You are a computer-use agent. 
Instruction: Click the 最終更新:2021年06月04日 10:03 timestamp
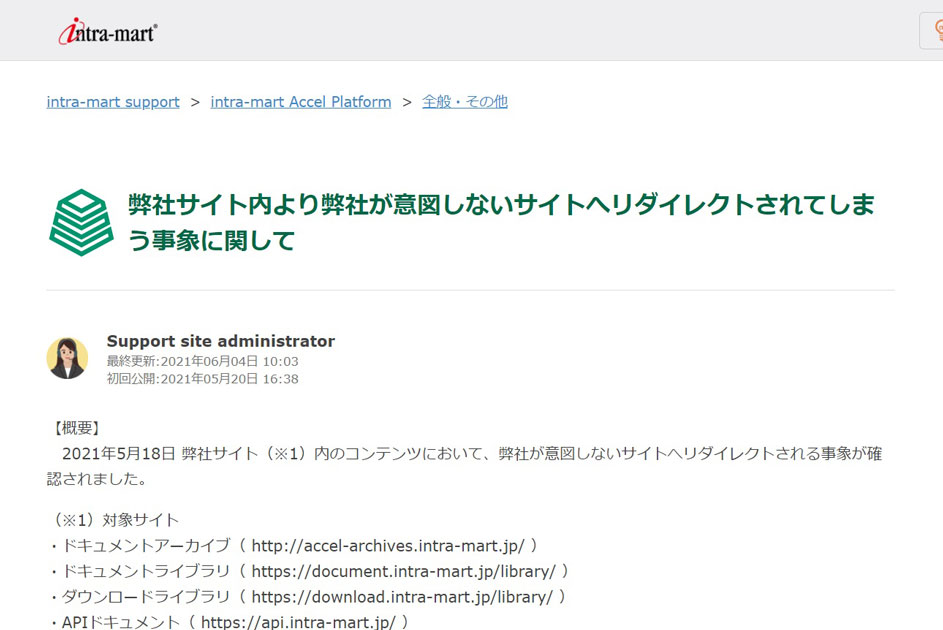(x=203, y=361)
